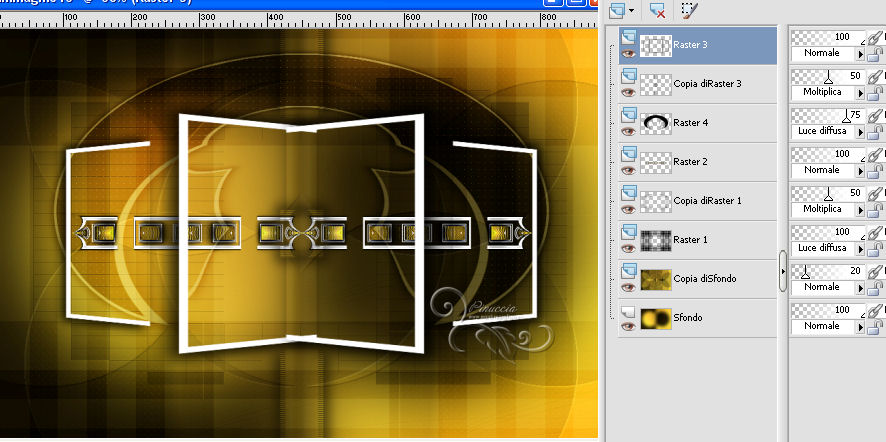
Task: Click the layers palette splitter arrow handle
Action: click(783, 271)
